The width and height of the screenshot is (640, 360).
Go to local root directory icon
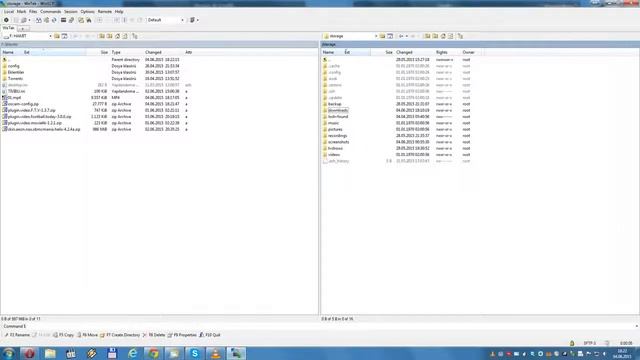[110, 36]
